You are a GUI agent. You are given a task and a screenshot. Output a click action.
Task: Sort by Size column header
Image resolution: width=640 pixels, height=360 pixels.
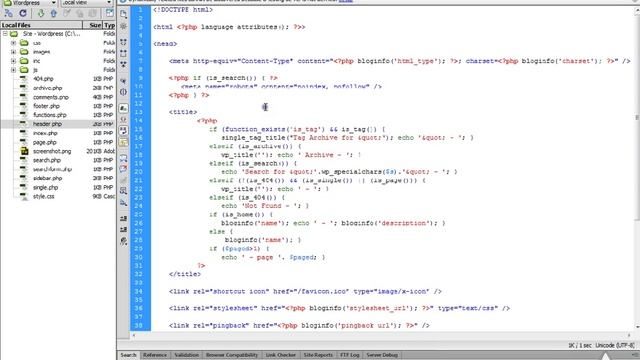click(x=93, y=25)
